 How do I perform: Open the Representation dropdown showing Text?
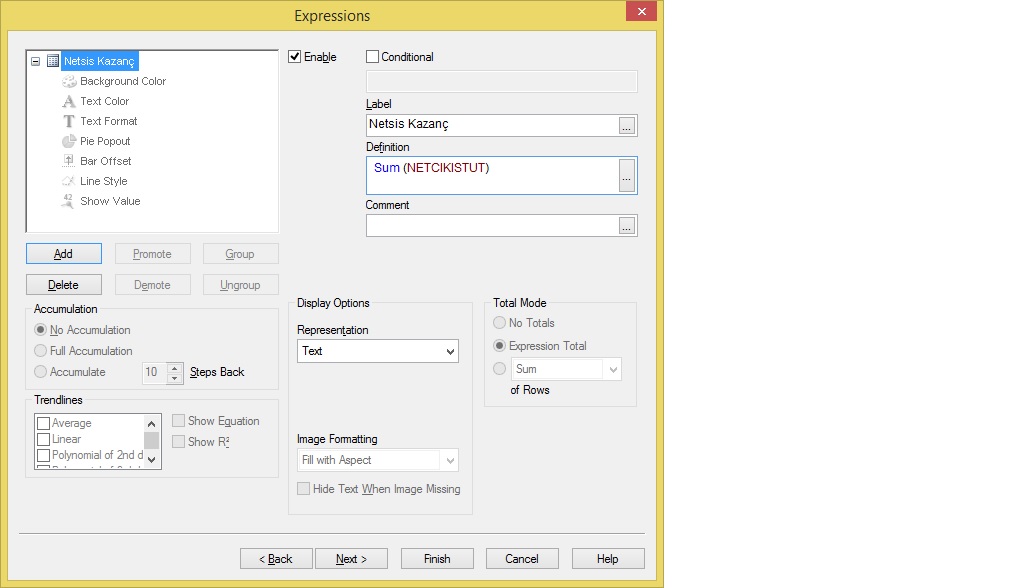(377, 351)
